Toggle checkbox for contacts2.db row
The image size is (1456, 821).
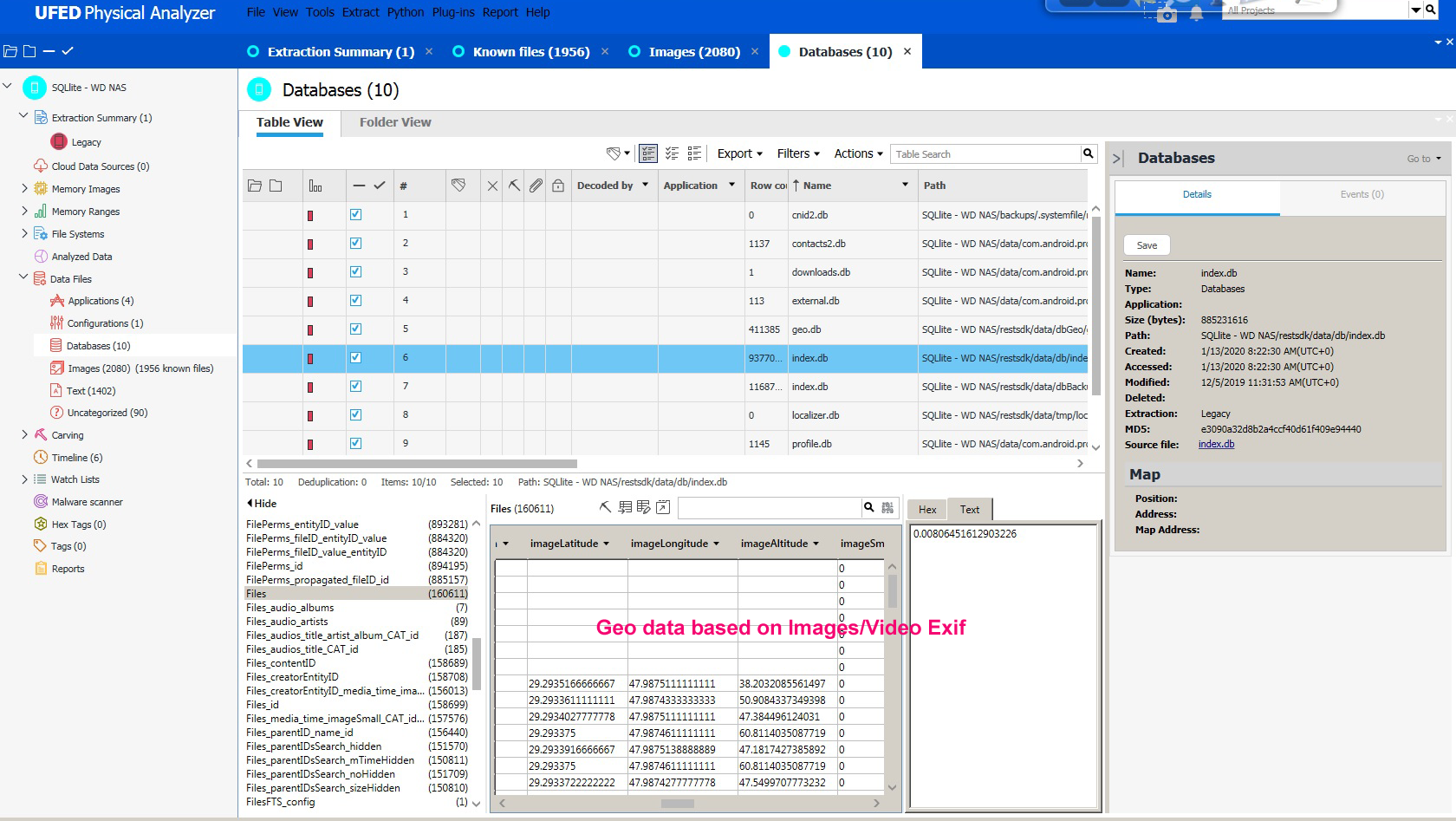(355, 243)
